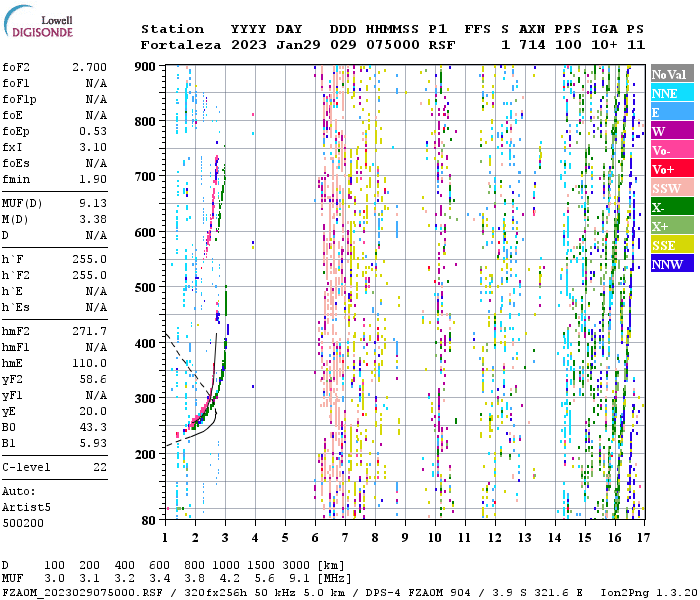Select the Vo+ red legend swatch
This screenshot has width=700, height=600.
(672, 169)
